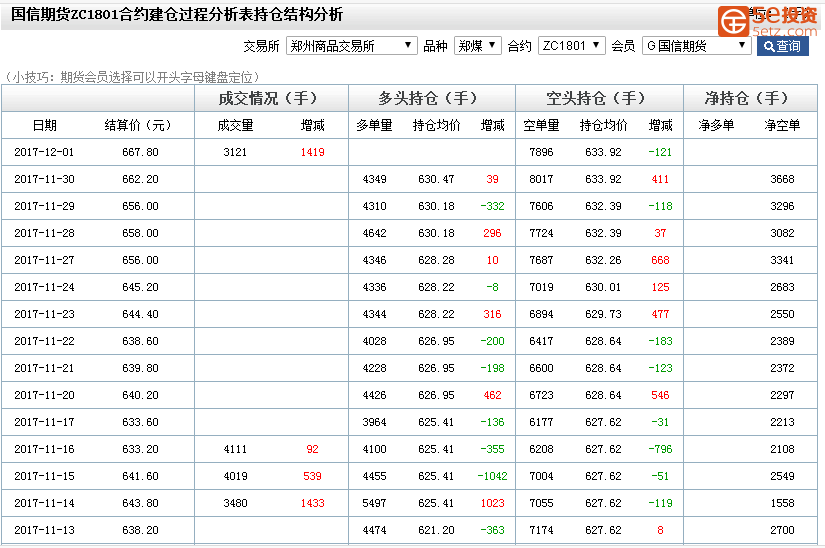825x548 pixels.
Task: Click red volume change 1419
Action: (313, 153)
